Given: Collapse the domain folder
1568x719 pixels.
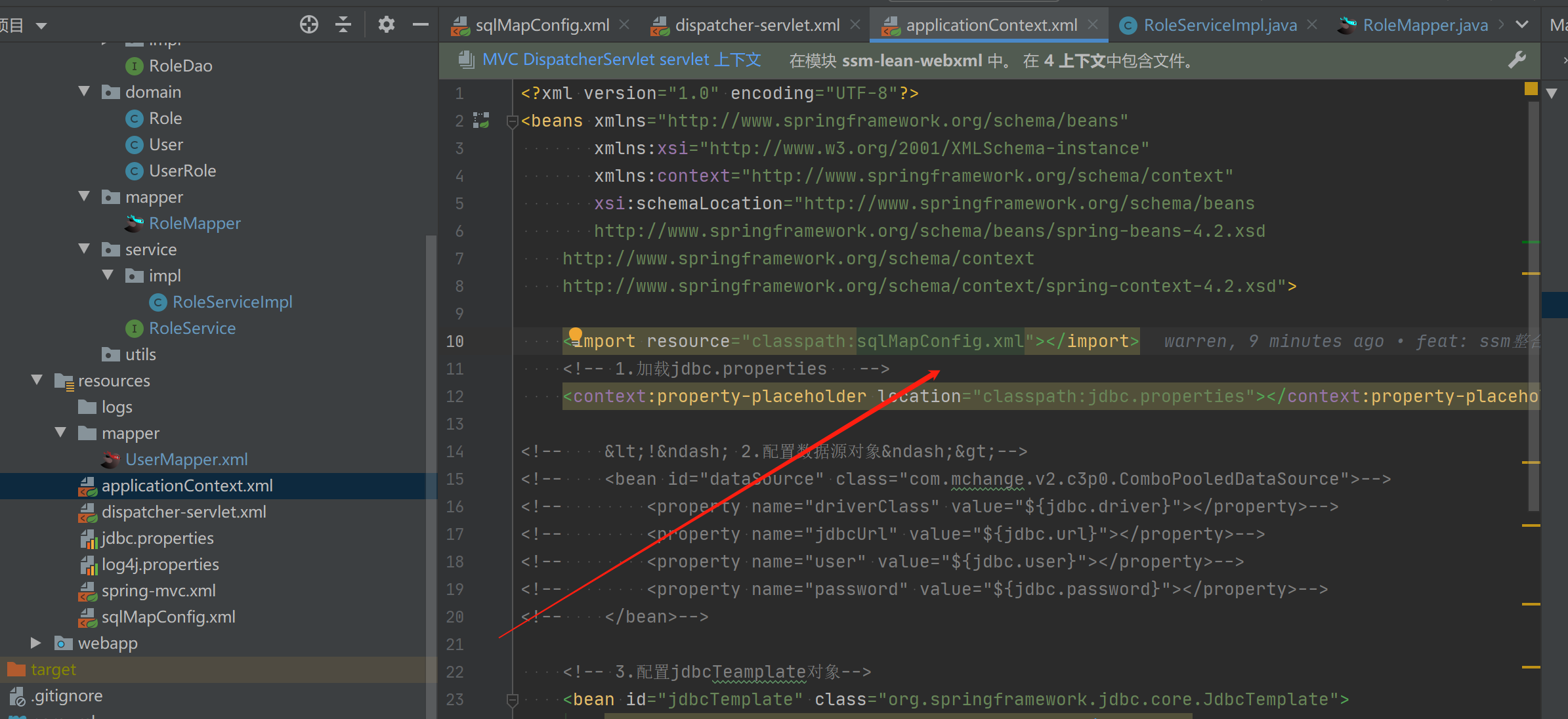Looking at the screenshot, I should pos(84,91).
